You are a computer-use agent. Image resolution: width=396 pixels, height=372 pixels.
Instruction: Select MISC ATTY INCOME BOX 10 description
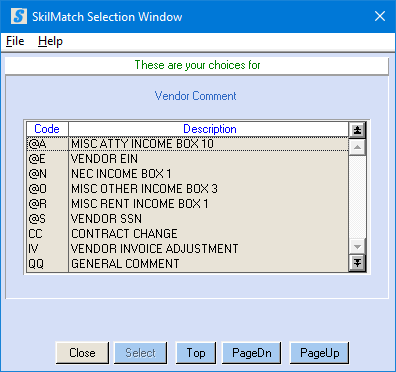[142, 144]
